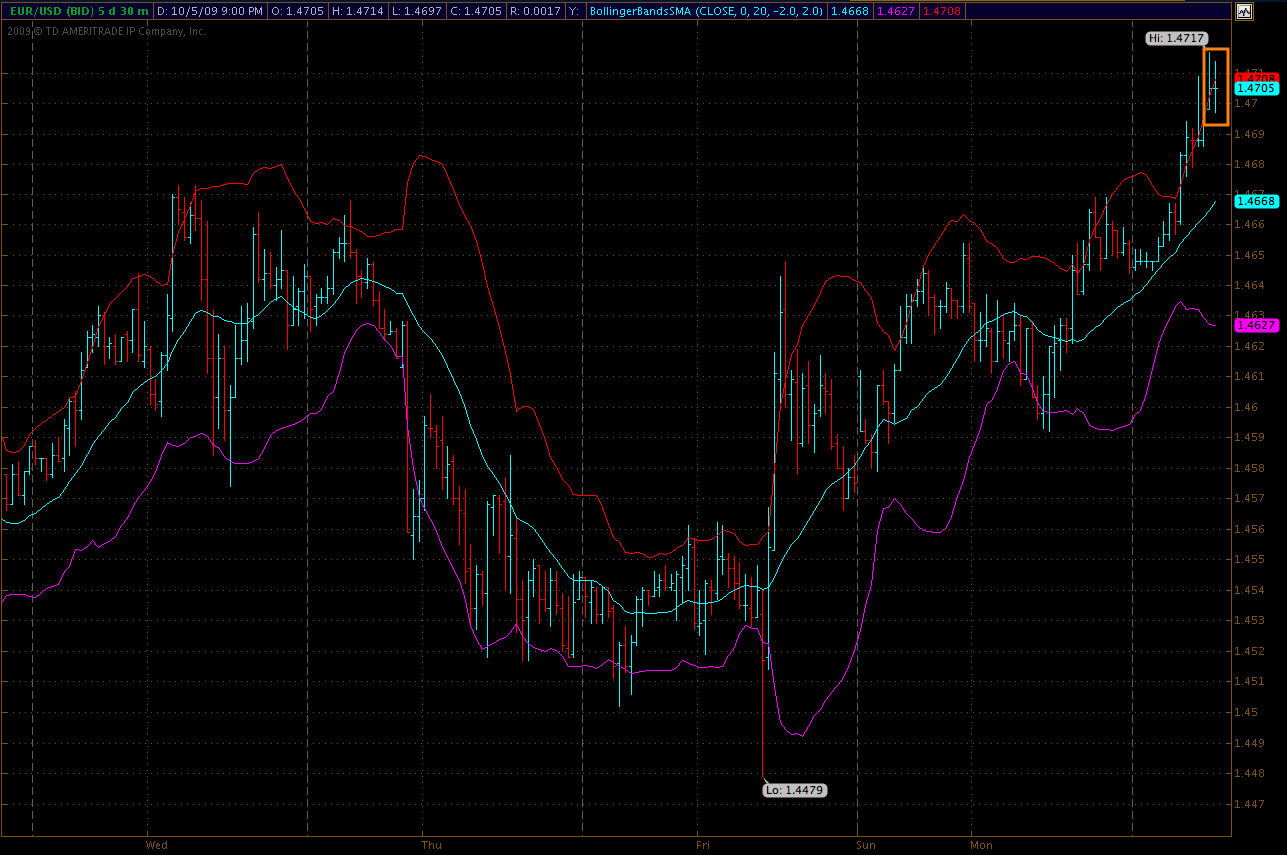Click the date field D: 10/5/09 9:00 PM
The image size is (1287, 855).
pyautogui.click(x=210, y=12)
